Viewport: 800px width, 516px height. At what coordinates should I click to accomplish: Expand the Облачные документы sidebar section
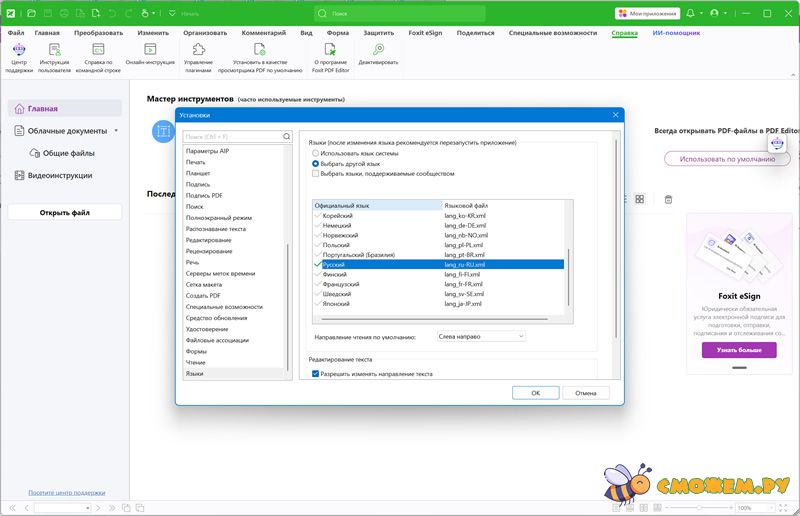click(x=116, y=130)
